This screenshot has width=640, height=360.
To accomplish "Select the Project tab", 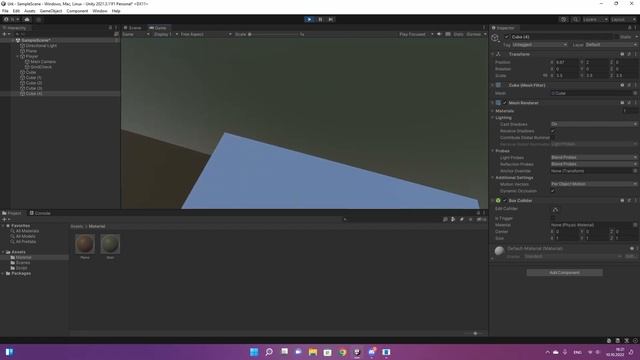I will [x=12, y=213].
